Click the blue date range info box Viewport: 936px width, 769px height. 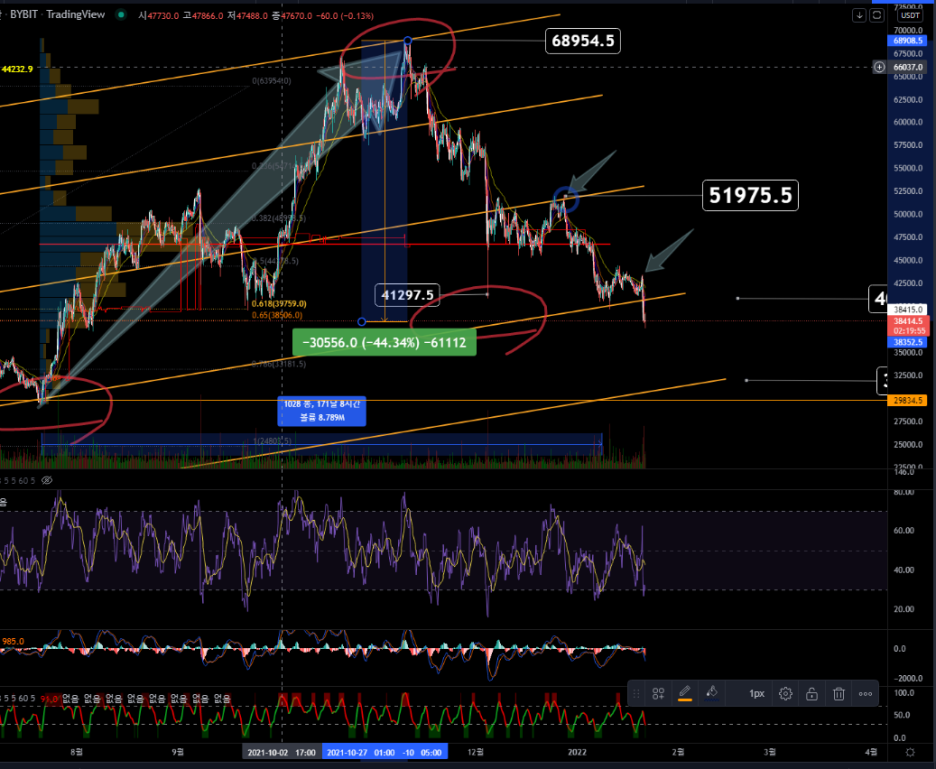pyautogui.click(x=322, y=411)
